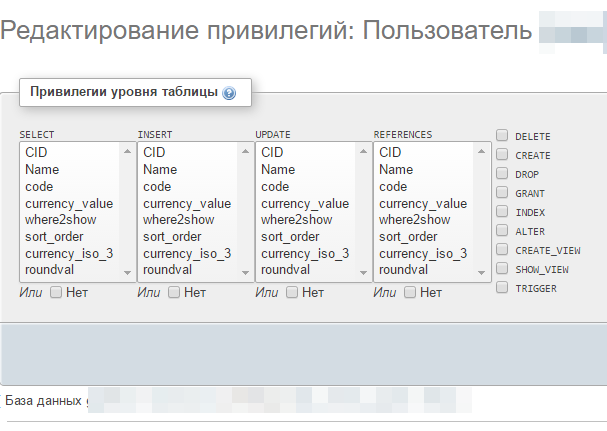Check the ALTER privilege option
This screenshot has height=431, width=607.
[x=502, y=230]
